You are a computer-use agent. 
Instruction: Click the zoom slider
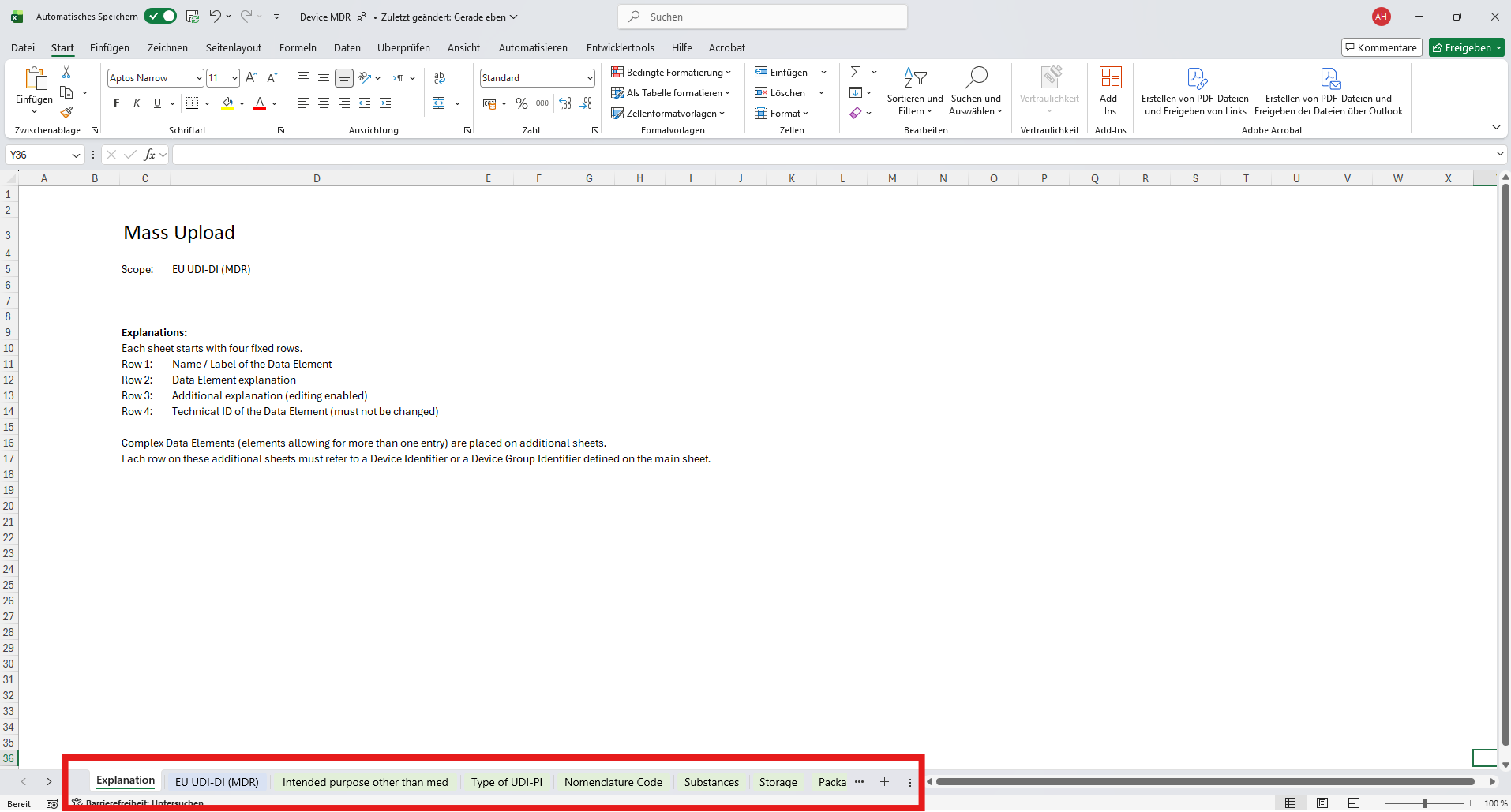1424,803
